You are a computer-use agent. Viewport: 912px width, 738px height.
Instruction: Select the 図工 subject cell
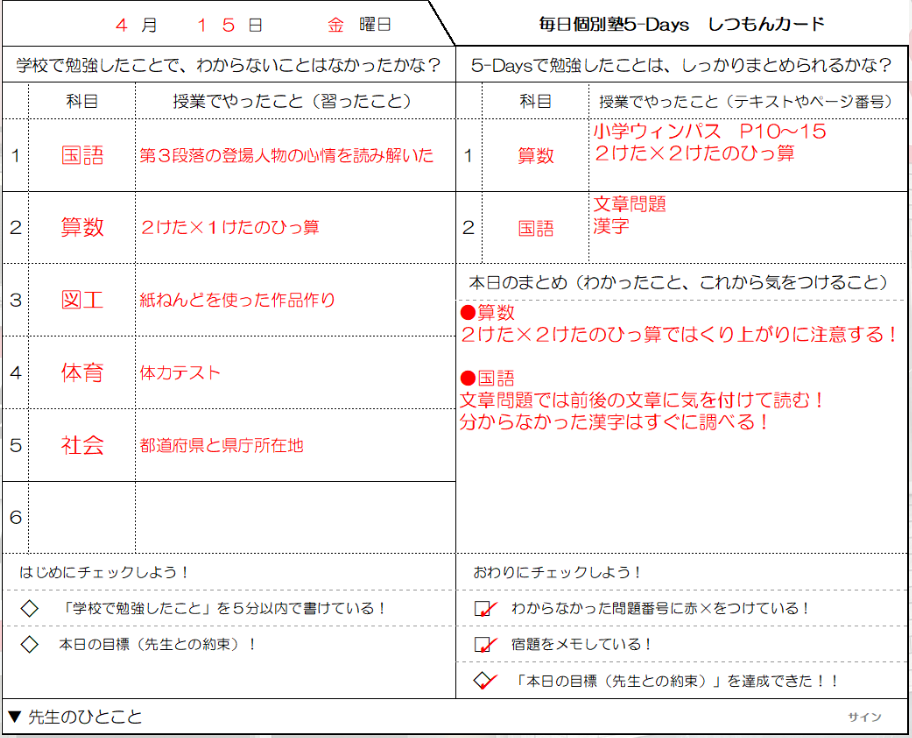point(82,300)
